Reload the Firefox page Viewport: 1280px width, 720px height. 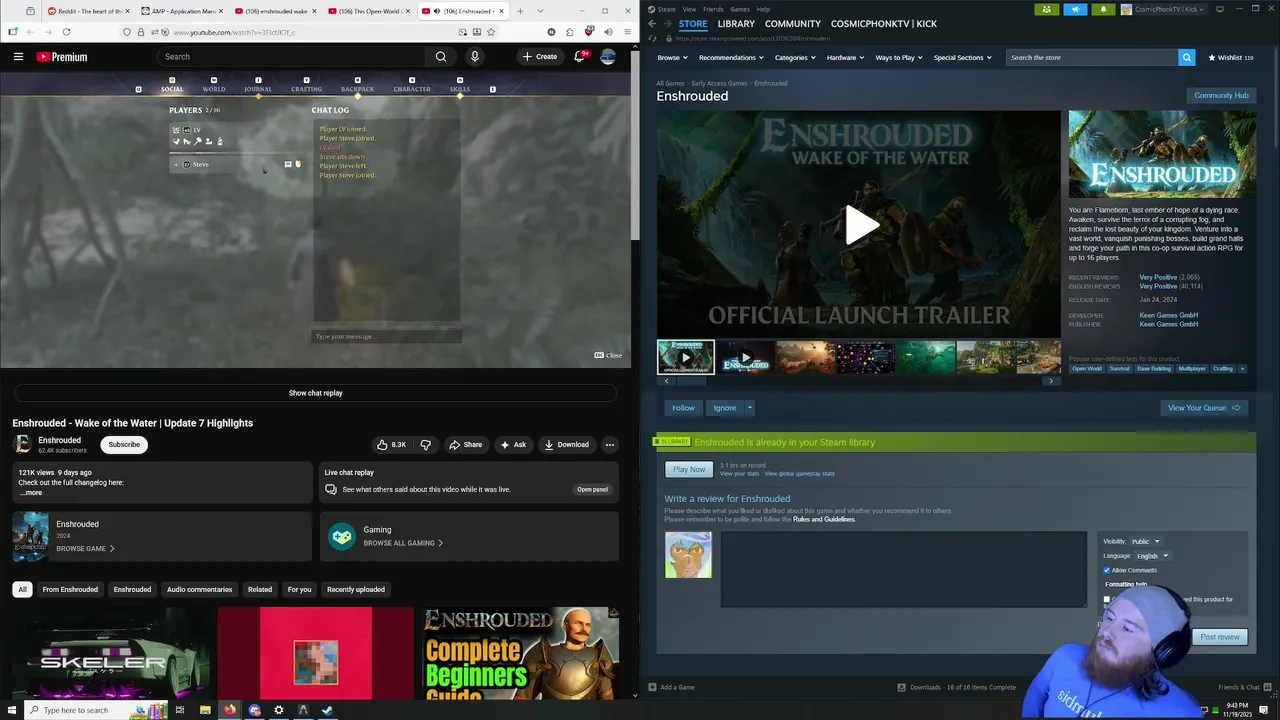coord(66,32)
